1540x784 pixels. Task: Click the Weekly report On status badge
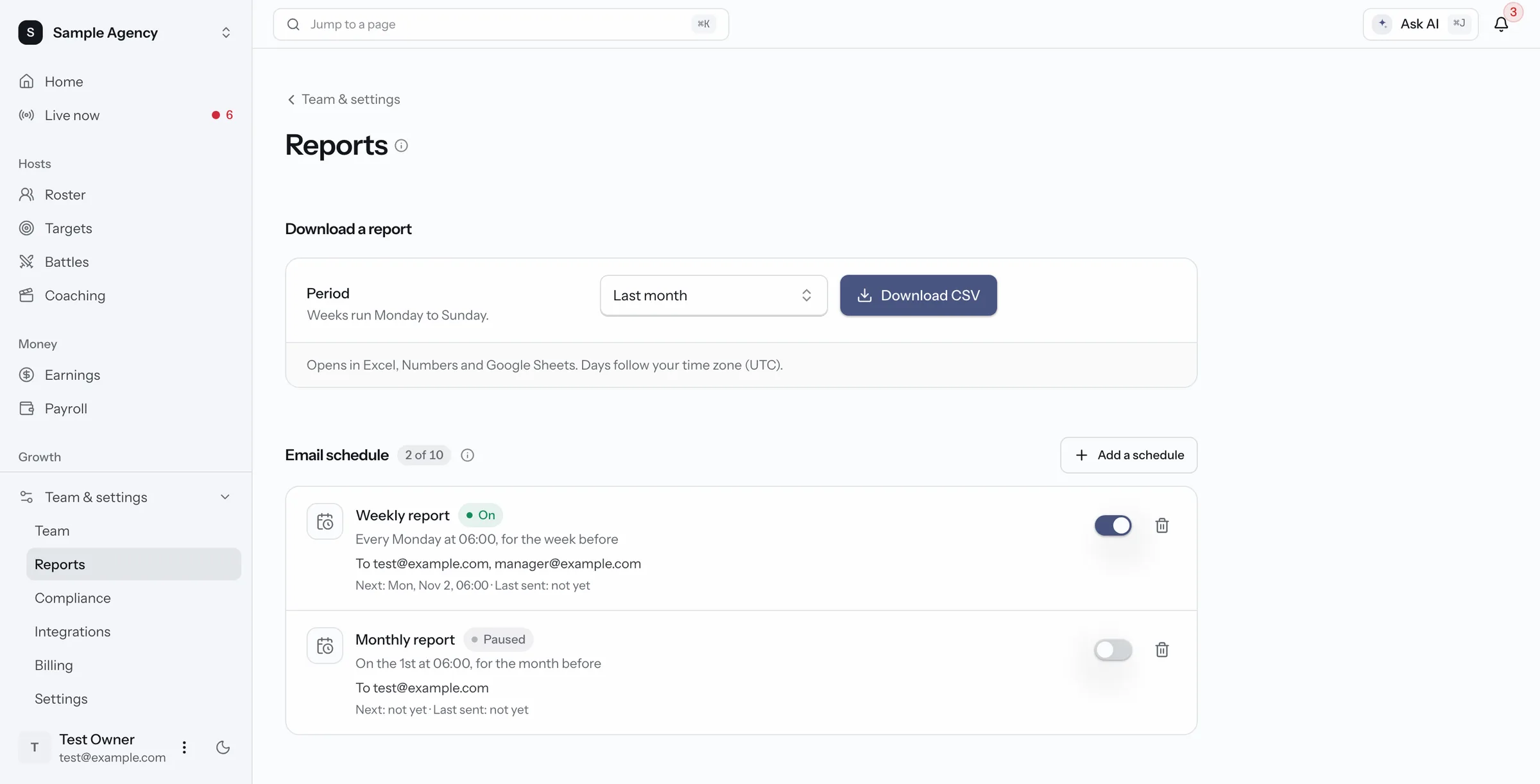pyautogui.click(x=481, y=515)
